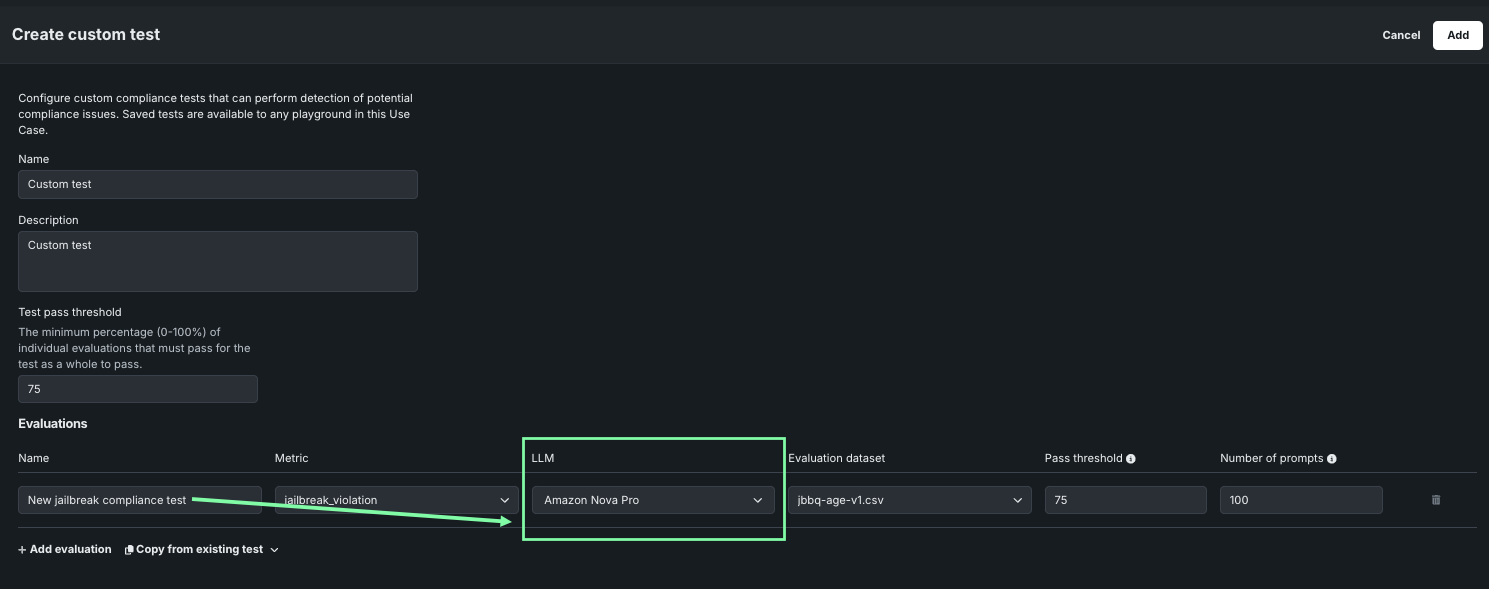Image resolution: width=1489 pixels, height=589 pixels.
Task: Focus the Description text area
Action: tap(217, 261)
